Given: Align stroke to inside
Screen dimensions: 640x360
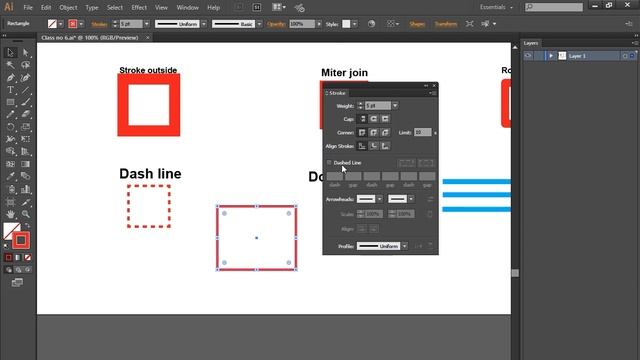Looking at the screenshot, I should pyautogui.click(x=373, y=146).
